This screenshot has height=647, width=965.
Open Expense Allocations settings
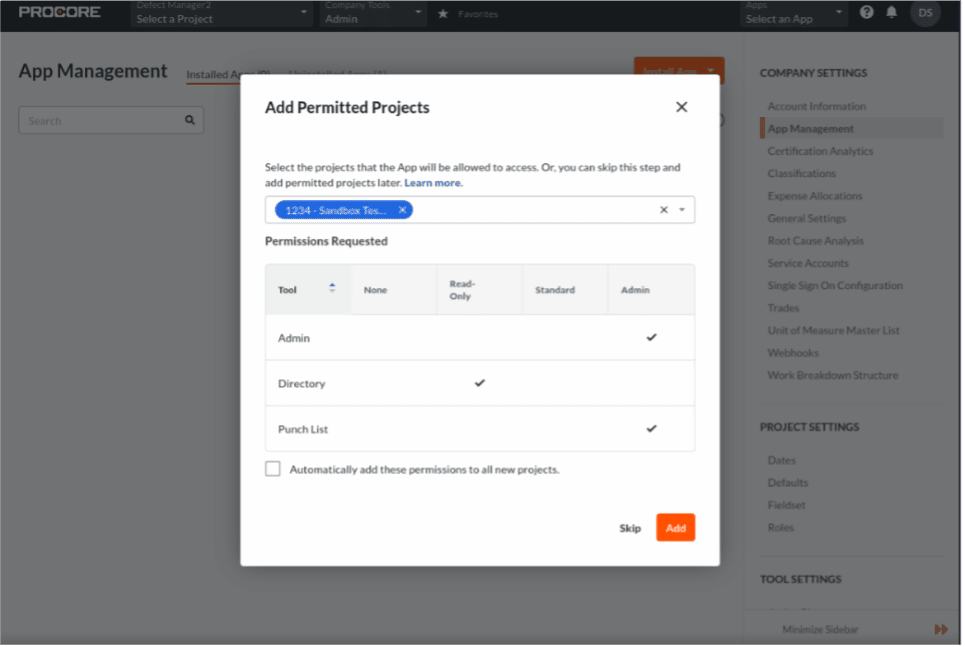click(817, 196)
